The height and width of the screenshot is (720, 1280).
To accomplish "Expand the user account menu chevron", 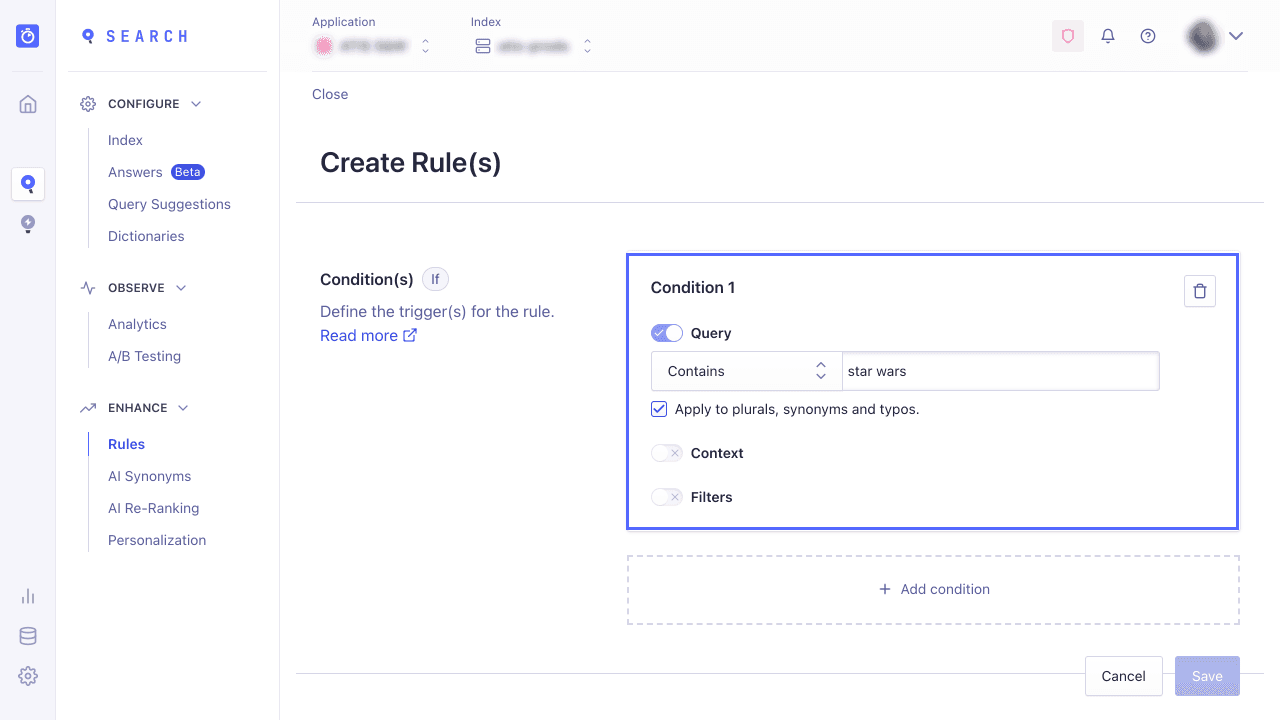I will coord(1236,36).
